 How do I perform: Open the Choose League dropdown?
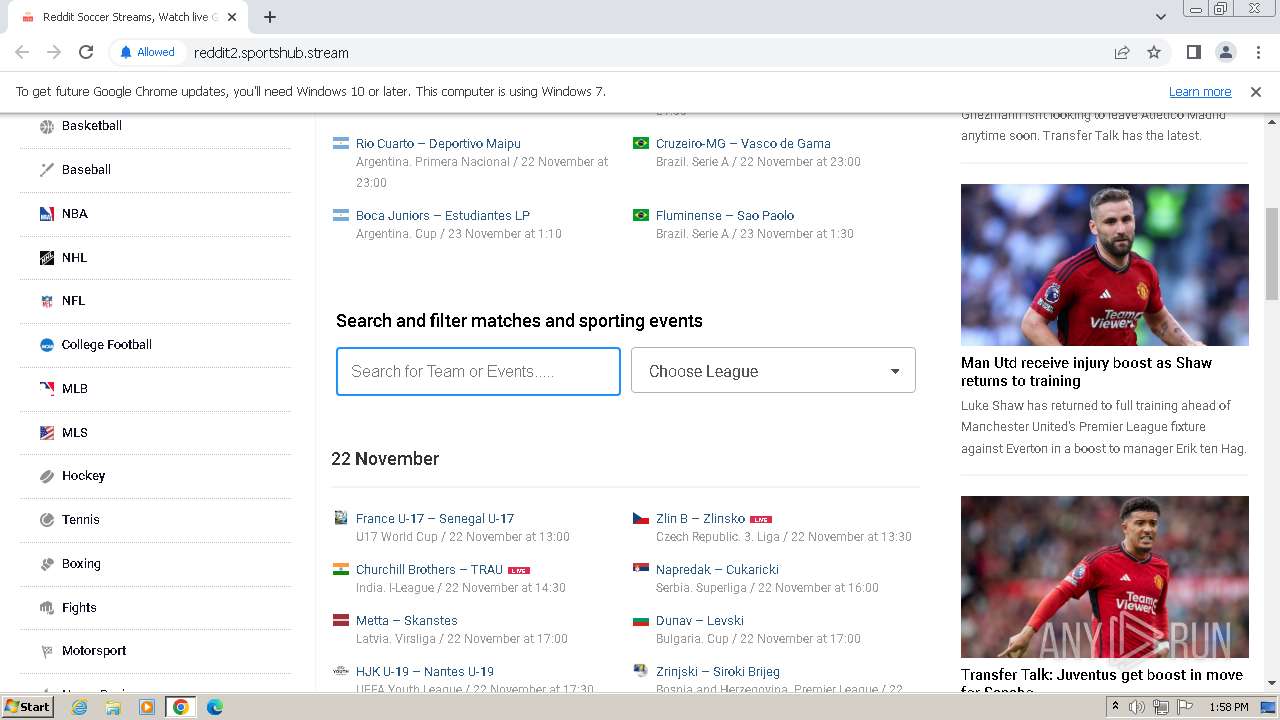pos(773,371)
